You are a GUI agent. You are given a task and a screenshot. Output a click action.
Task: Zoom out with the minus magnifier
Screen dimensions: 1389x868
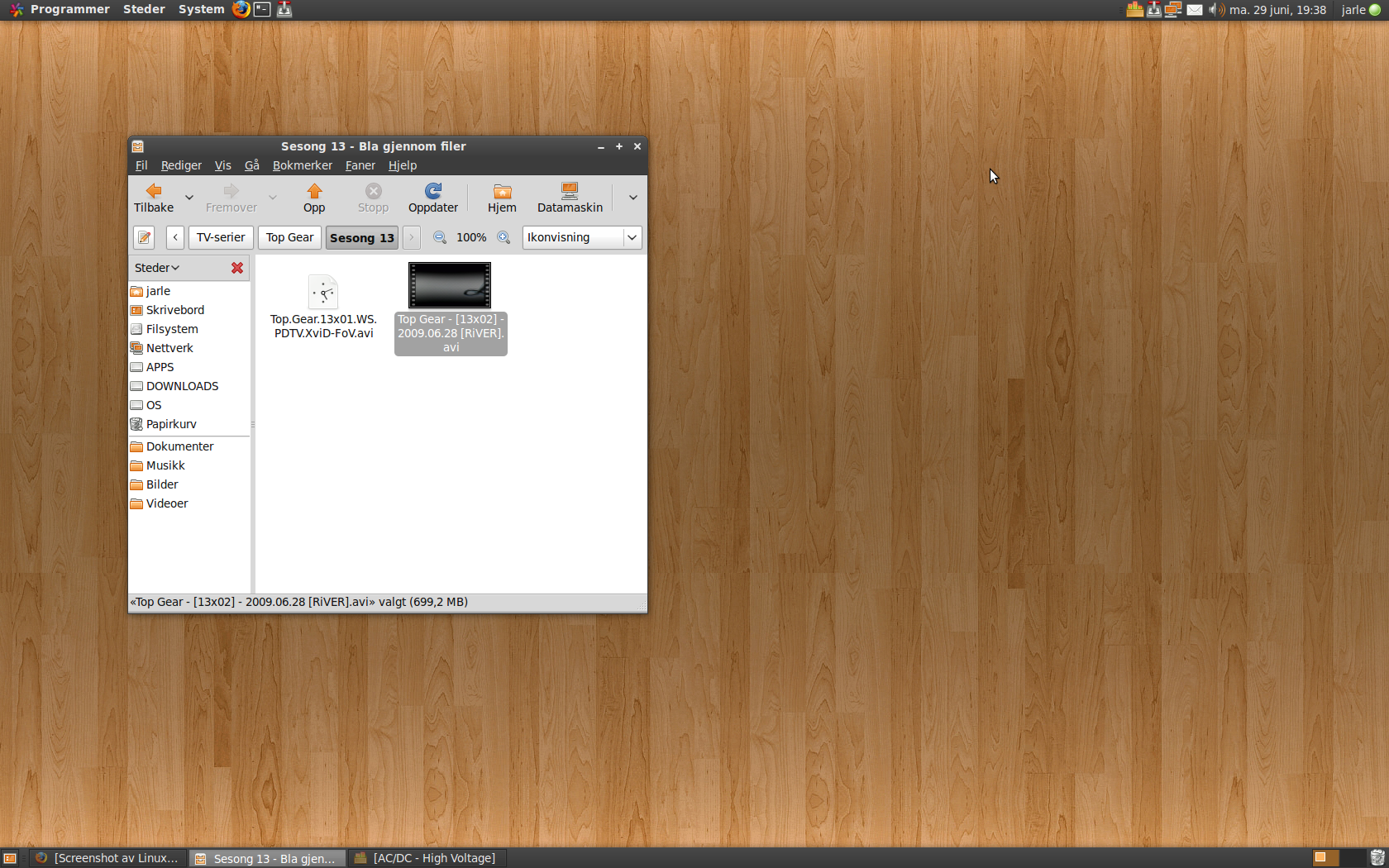click(440, 238)
